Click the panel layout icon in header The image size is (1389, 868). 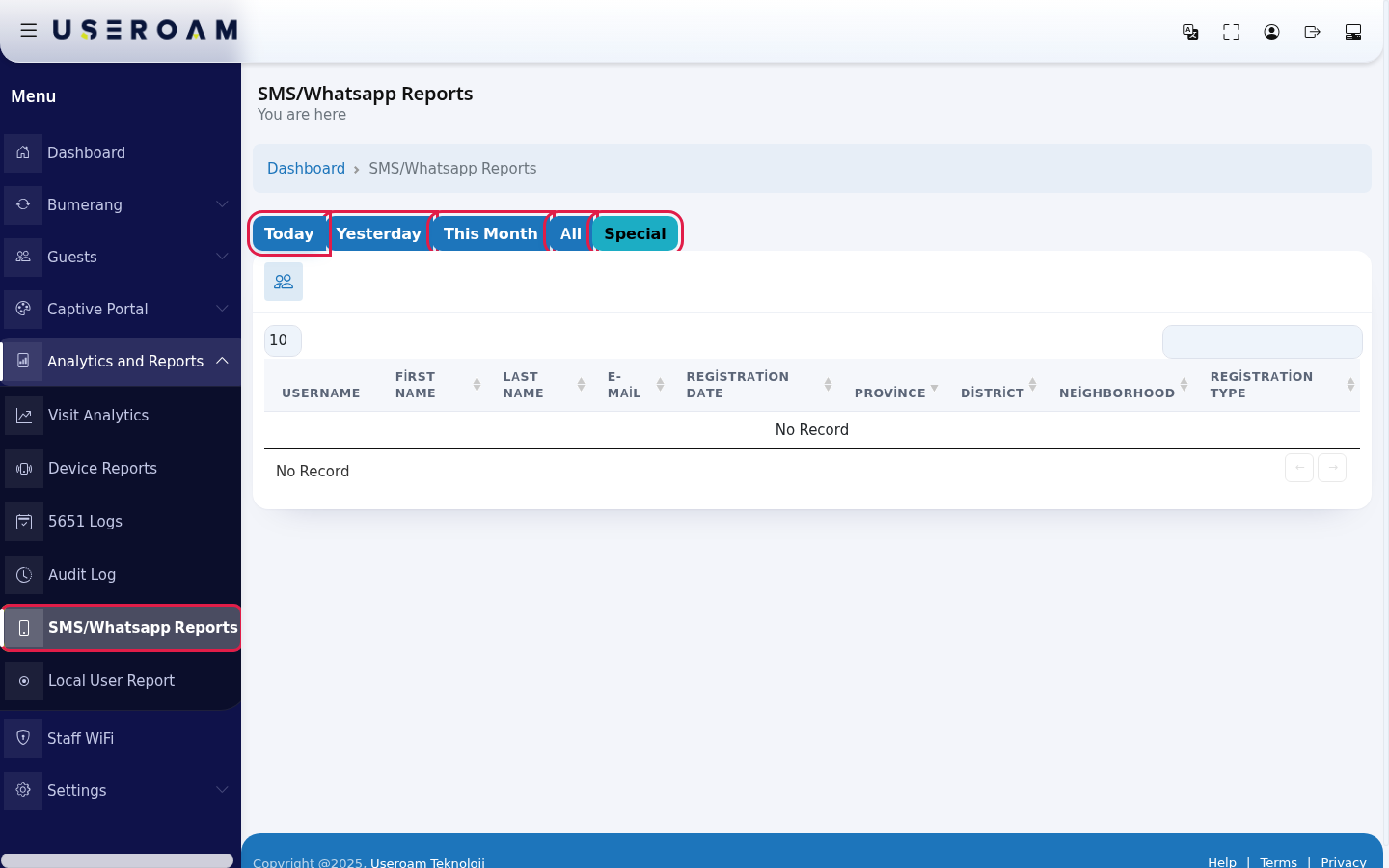(x=1353, y=32)
